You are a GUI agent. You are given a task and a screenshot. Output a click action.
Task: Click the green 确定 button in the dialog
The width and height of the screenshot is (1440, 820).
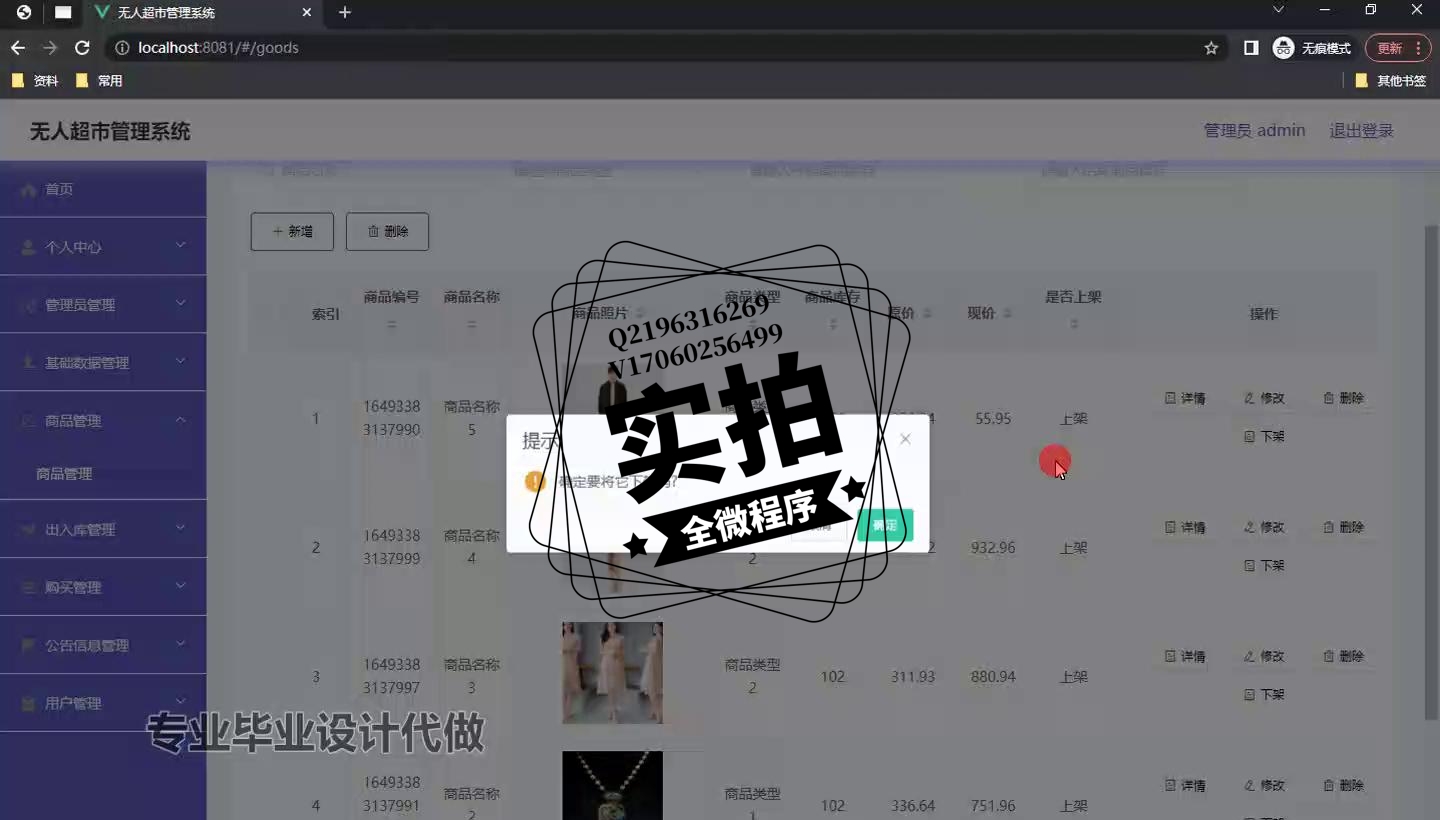[885, 525]
